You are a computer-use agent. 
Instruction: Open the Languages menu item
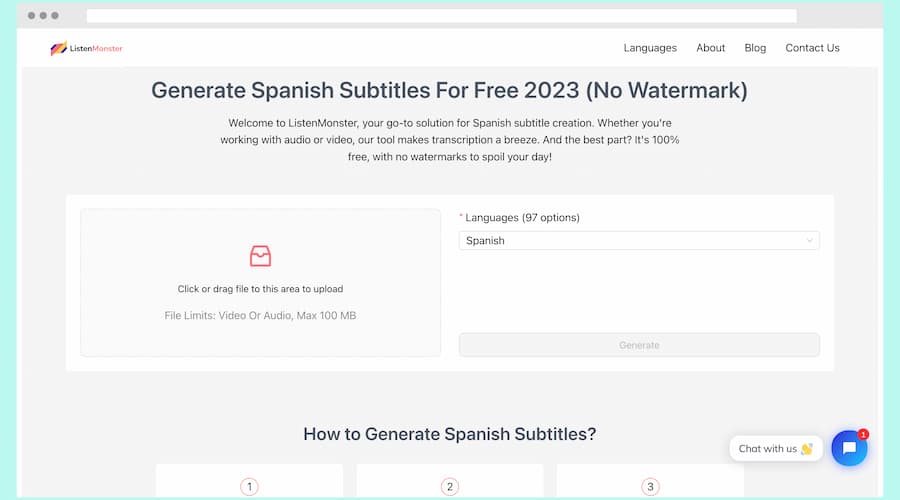click(650, 48)
